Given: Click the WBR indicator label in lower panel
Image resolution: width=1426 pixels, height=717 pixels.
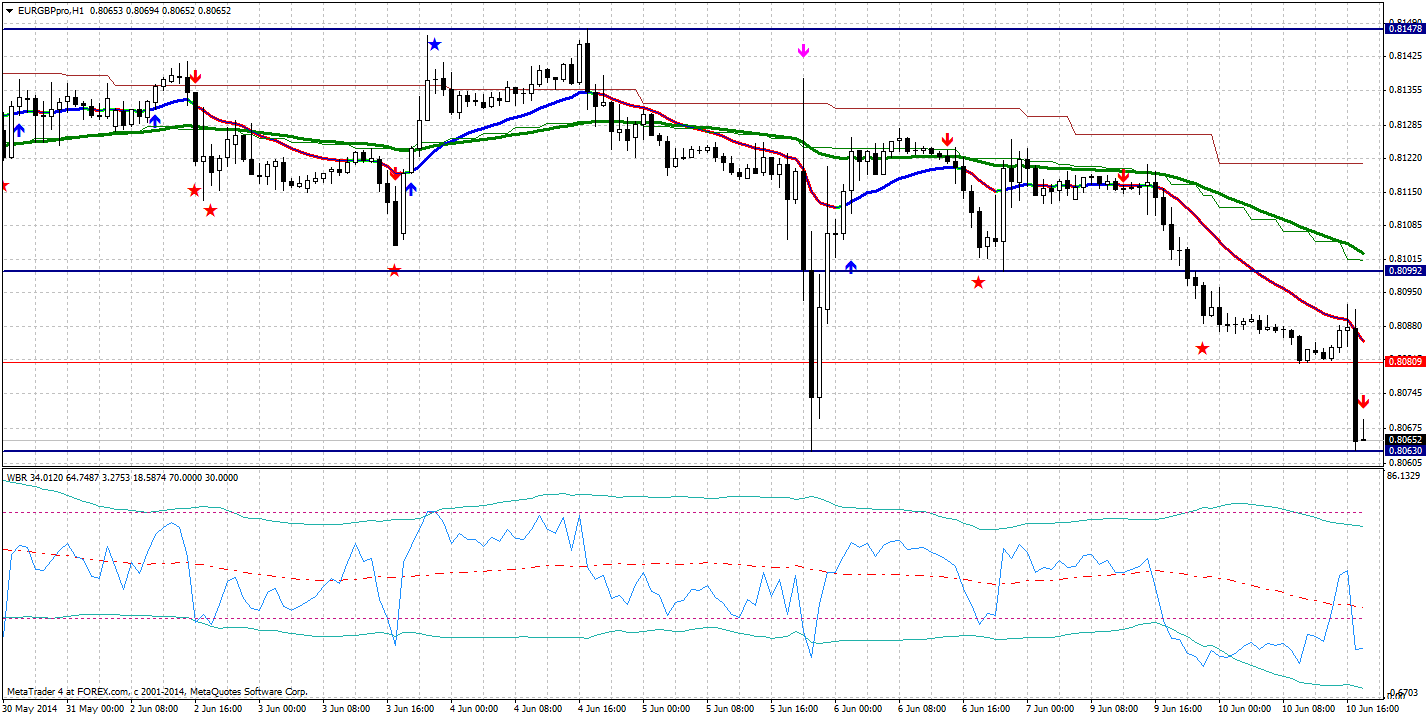Looking at the screenshot, I should (x=18, y=478).
